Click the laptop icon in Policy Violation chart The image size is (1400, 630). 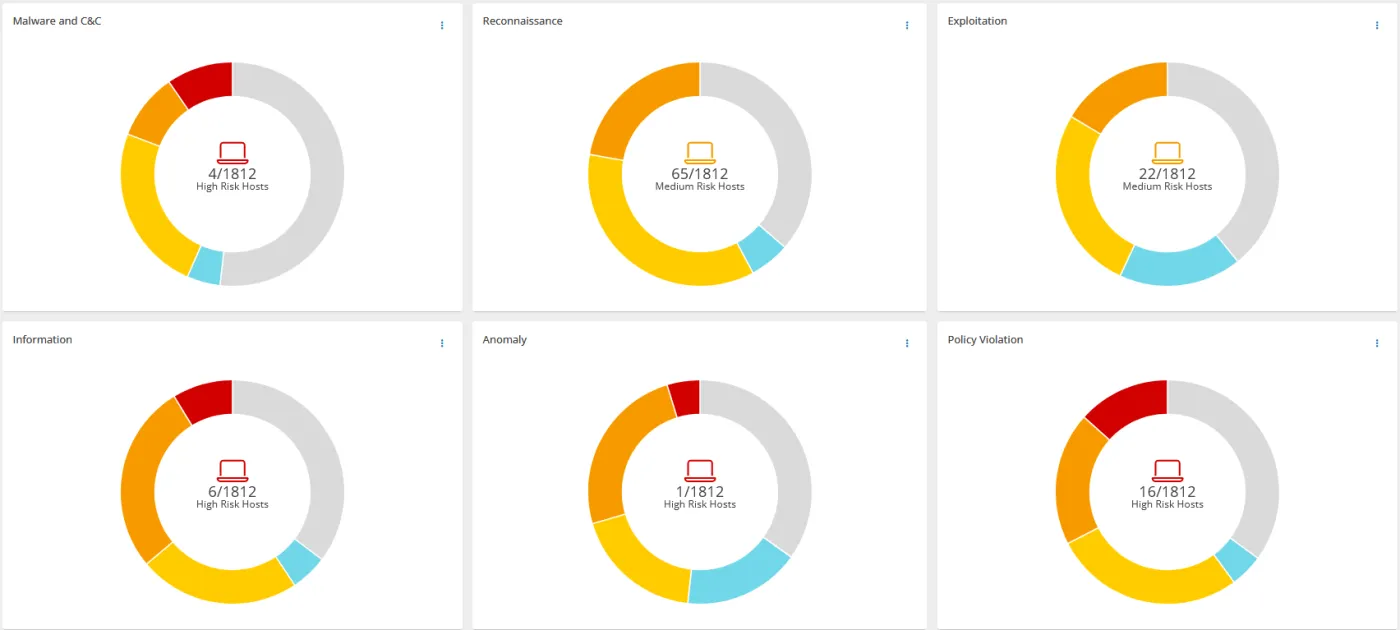(x=1167, y=471)
